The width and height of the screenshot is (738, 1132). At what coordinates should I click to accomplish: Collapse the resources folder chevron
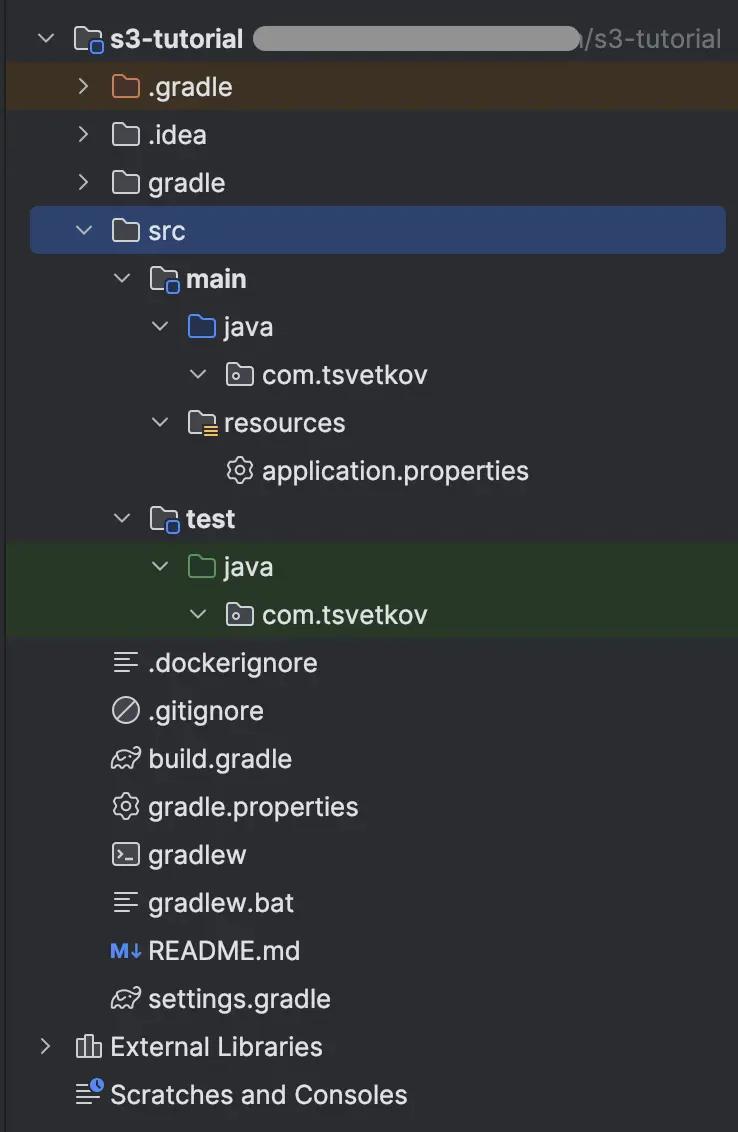tap(160, 422)
